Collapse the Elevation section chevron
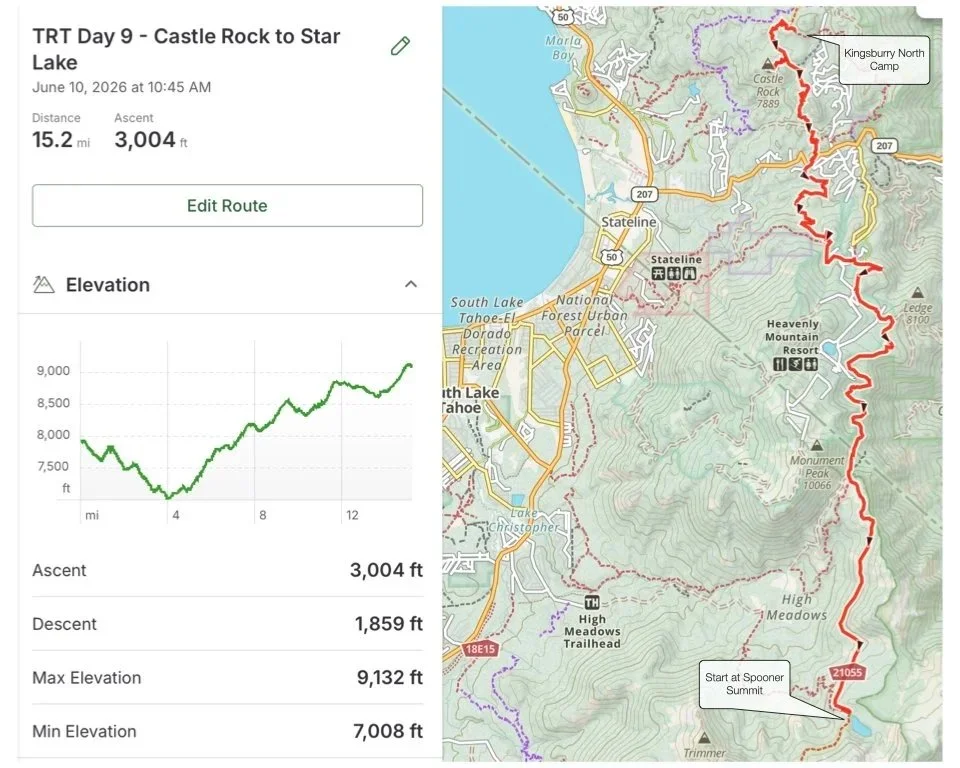This screenshot has width=960, height=768. [411, 284]
